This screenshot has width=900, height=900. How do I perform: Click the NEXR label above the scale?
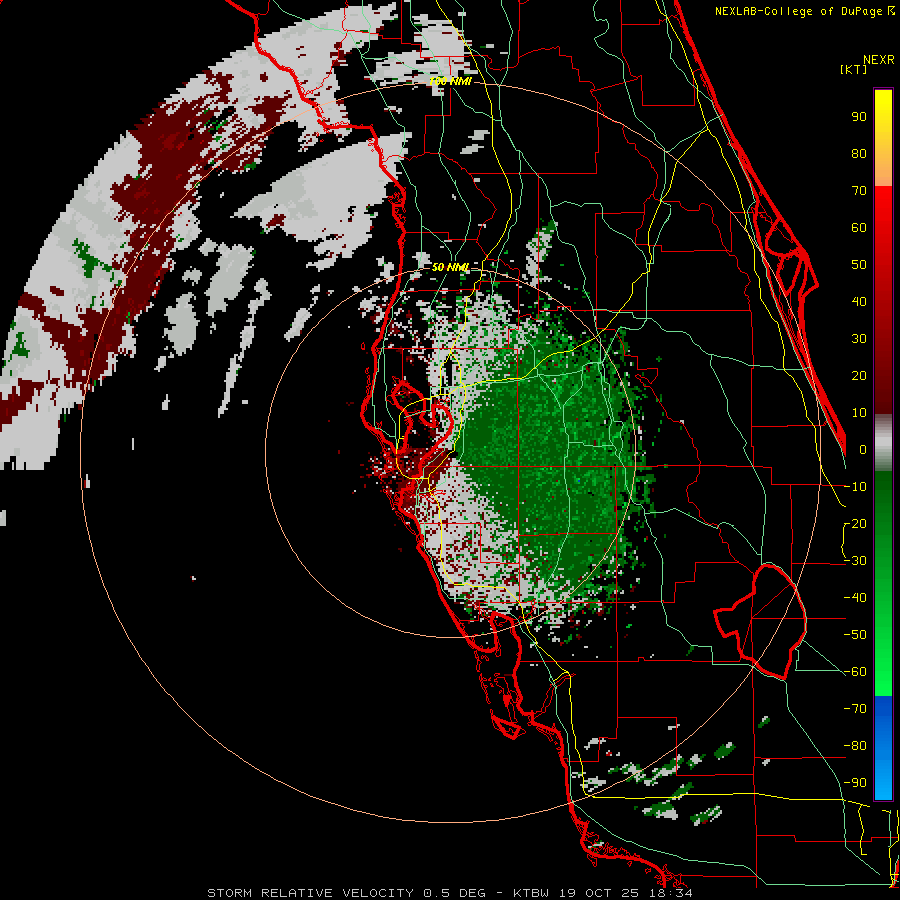[x=879, y=60]
